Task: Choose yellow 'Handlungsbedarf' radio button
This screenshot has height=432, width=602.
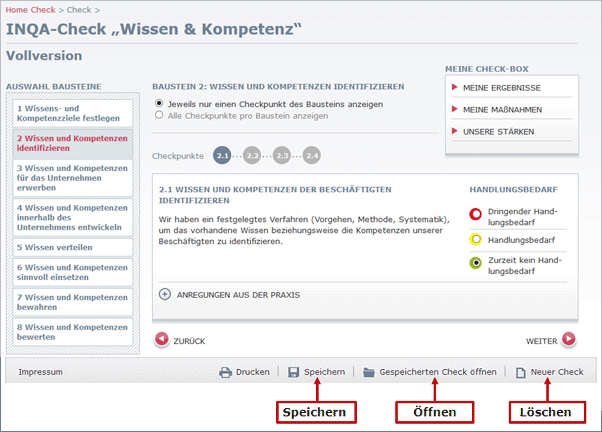Action: pyautogui.click(x=476, y=240)
